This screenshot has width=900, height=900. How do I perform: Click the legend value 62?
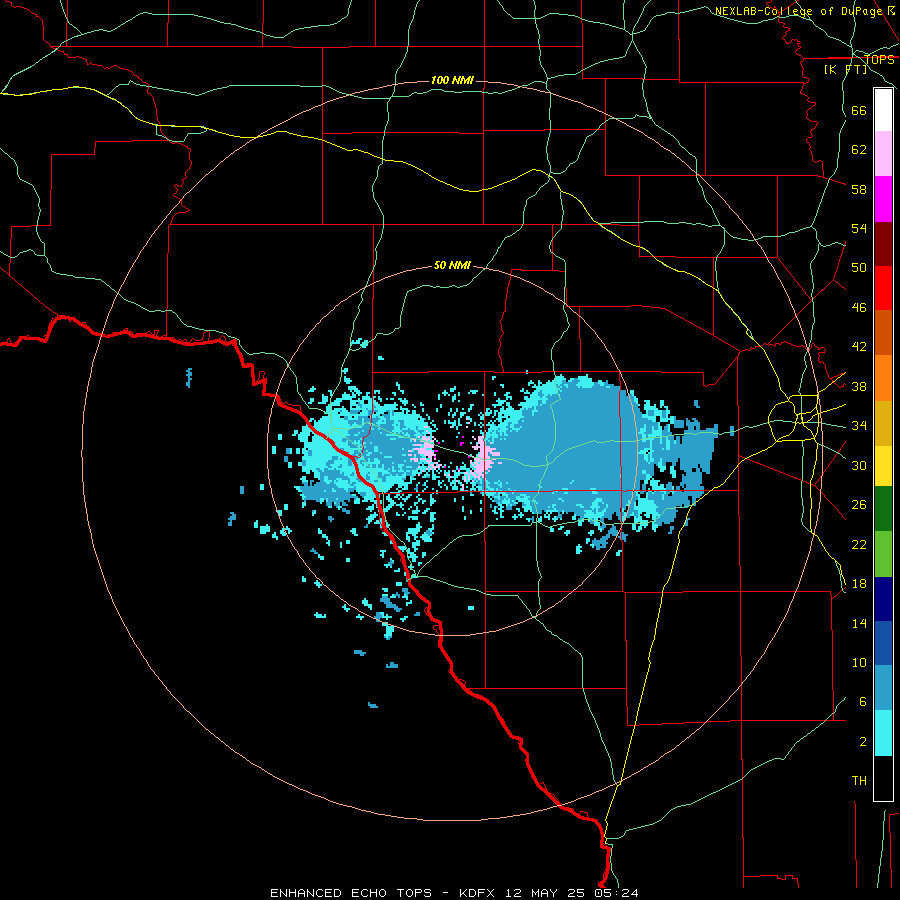[x=859, y=150]
